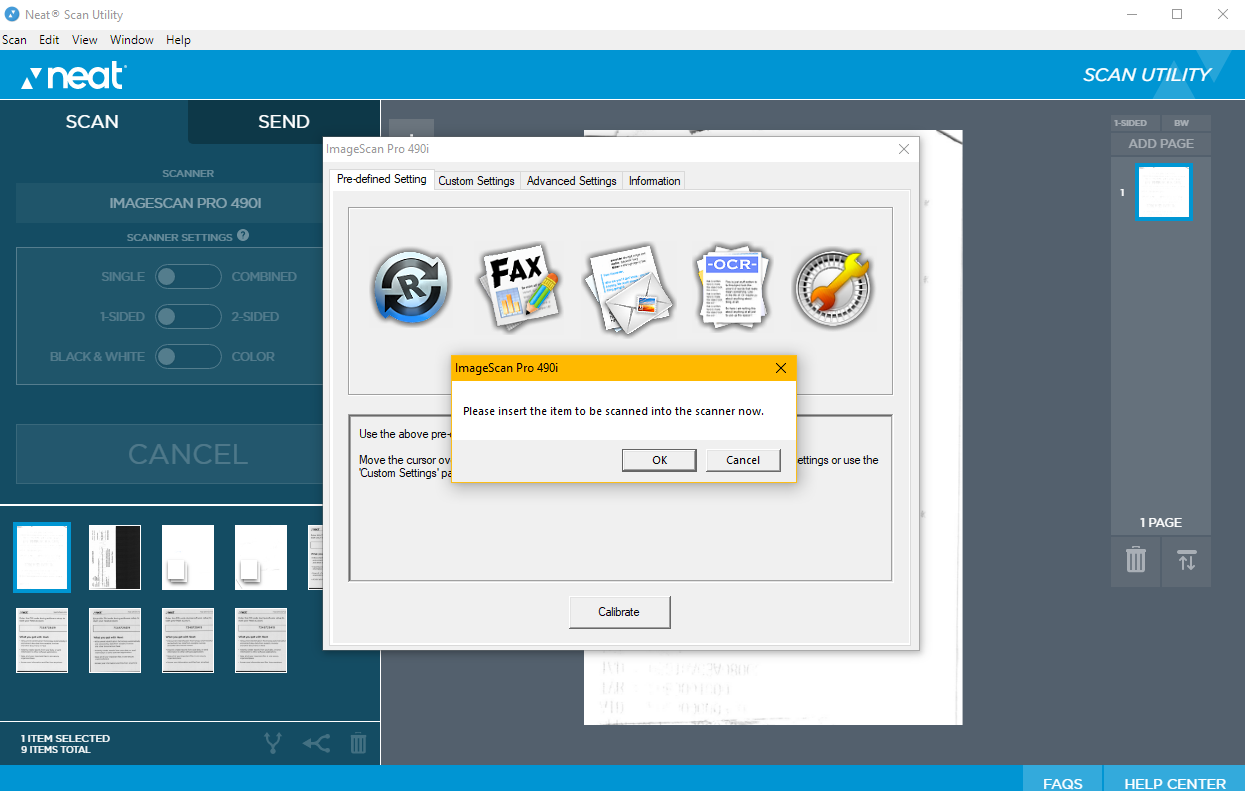Close the insert item message box
Image resolution: width=1245 pixels, height=791 pixels.
click(x=781, y=368)
